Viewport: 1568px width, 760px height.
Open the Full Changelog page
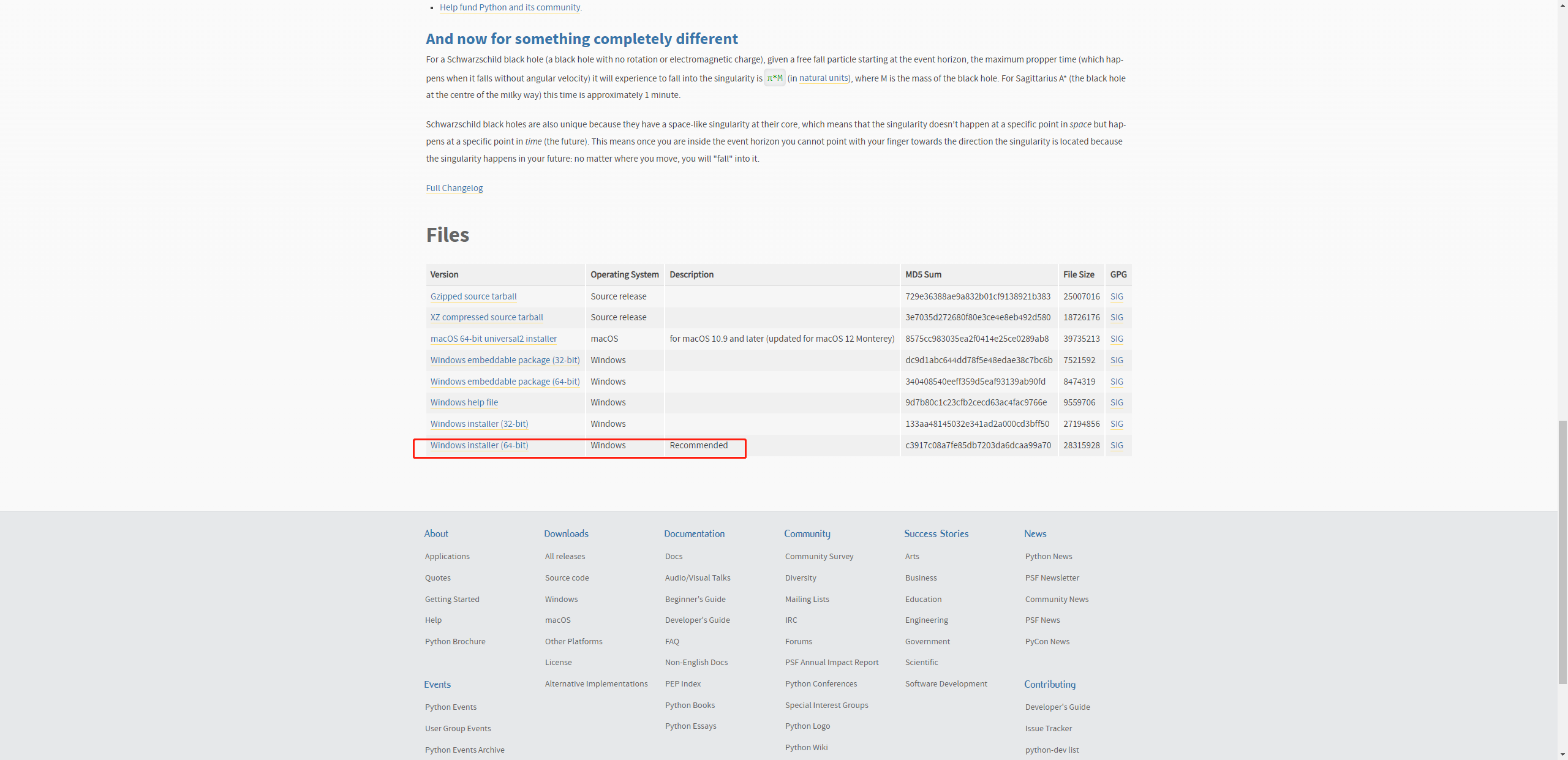point(454,188)
